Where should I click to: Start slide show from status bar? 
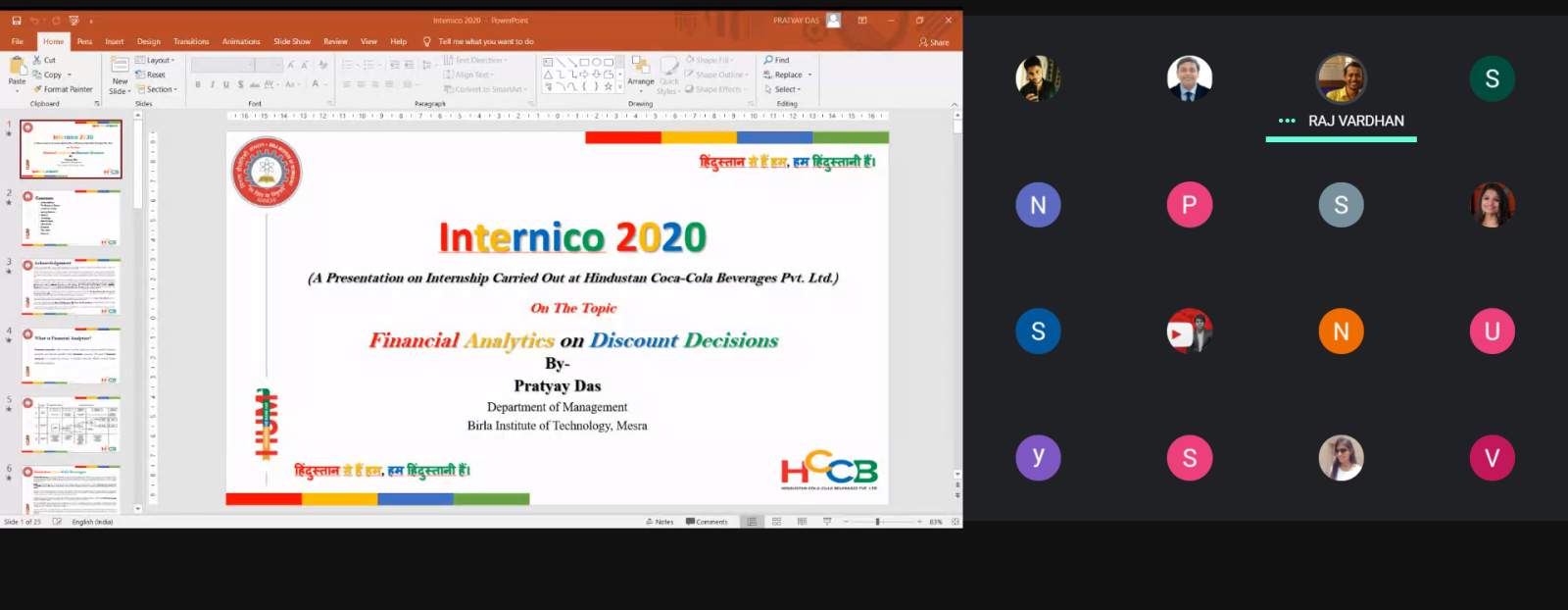(x=827, y=522)
